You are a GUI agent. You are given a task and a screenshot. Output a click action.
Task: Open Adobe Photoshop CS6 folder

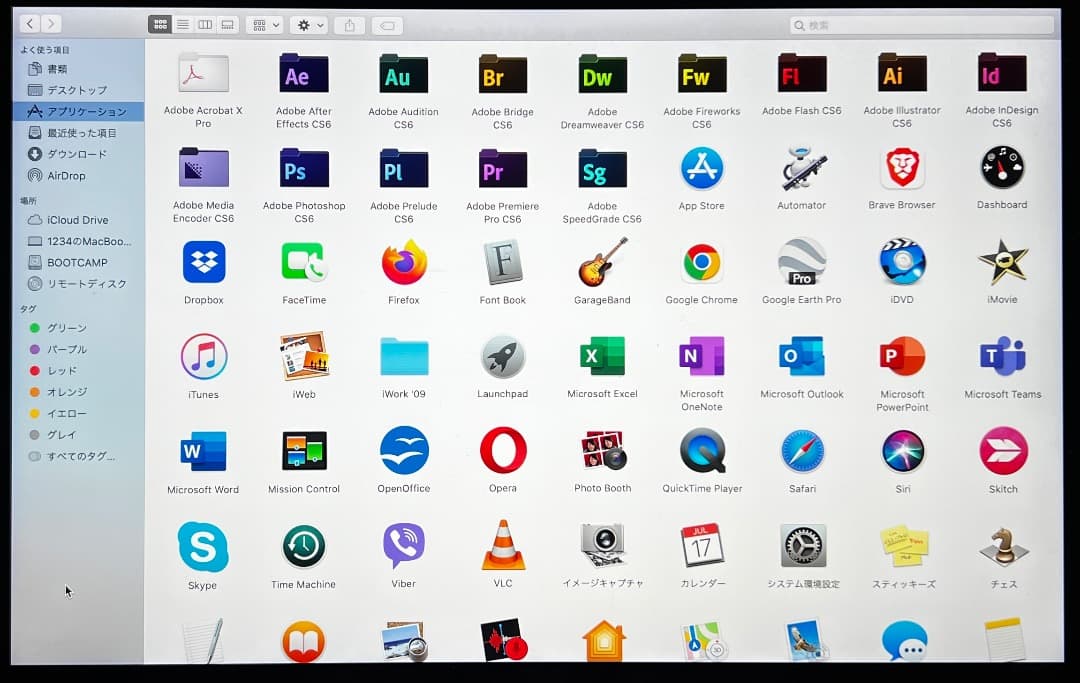[304, 170]
